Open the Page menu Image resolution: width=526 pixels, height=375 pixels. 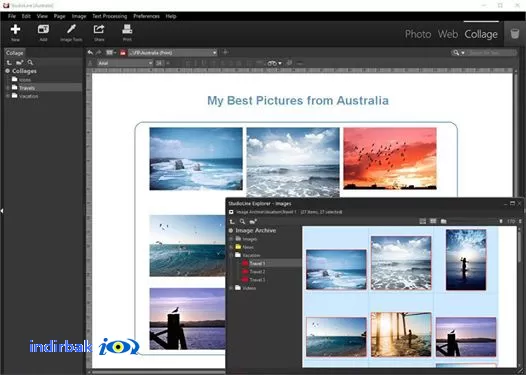pos(59,16)
